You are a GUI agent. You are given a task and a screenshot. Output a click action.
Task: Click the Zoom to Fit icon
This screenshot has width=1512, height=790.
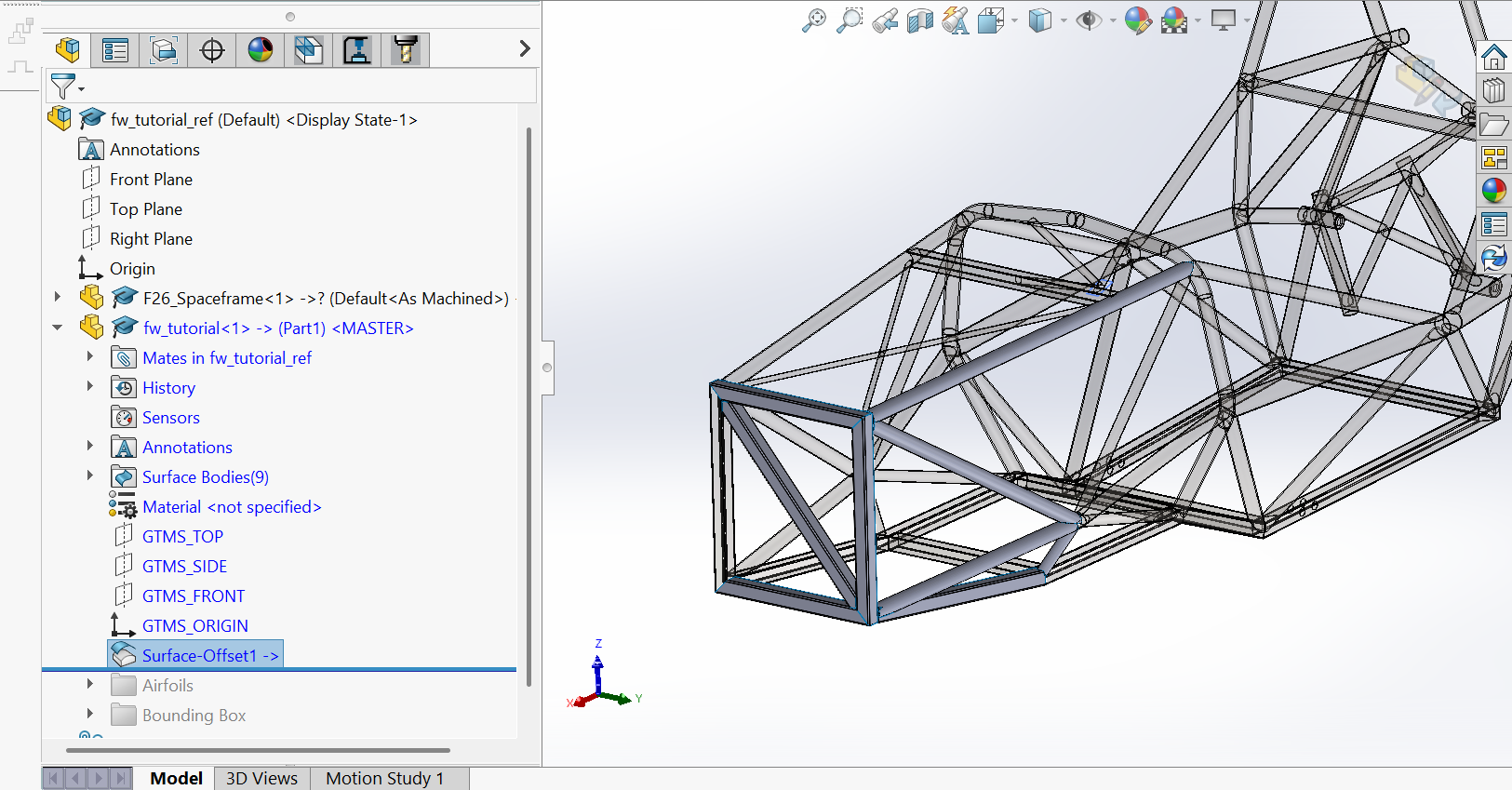tap(813, 20)
